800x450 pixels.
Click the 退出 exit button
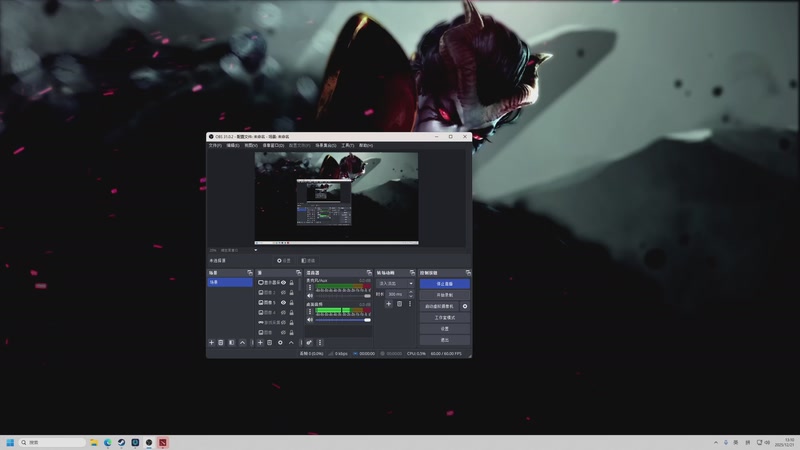[445, 340]
